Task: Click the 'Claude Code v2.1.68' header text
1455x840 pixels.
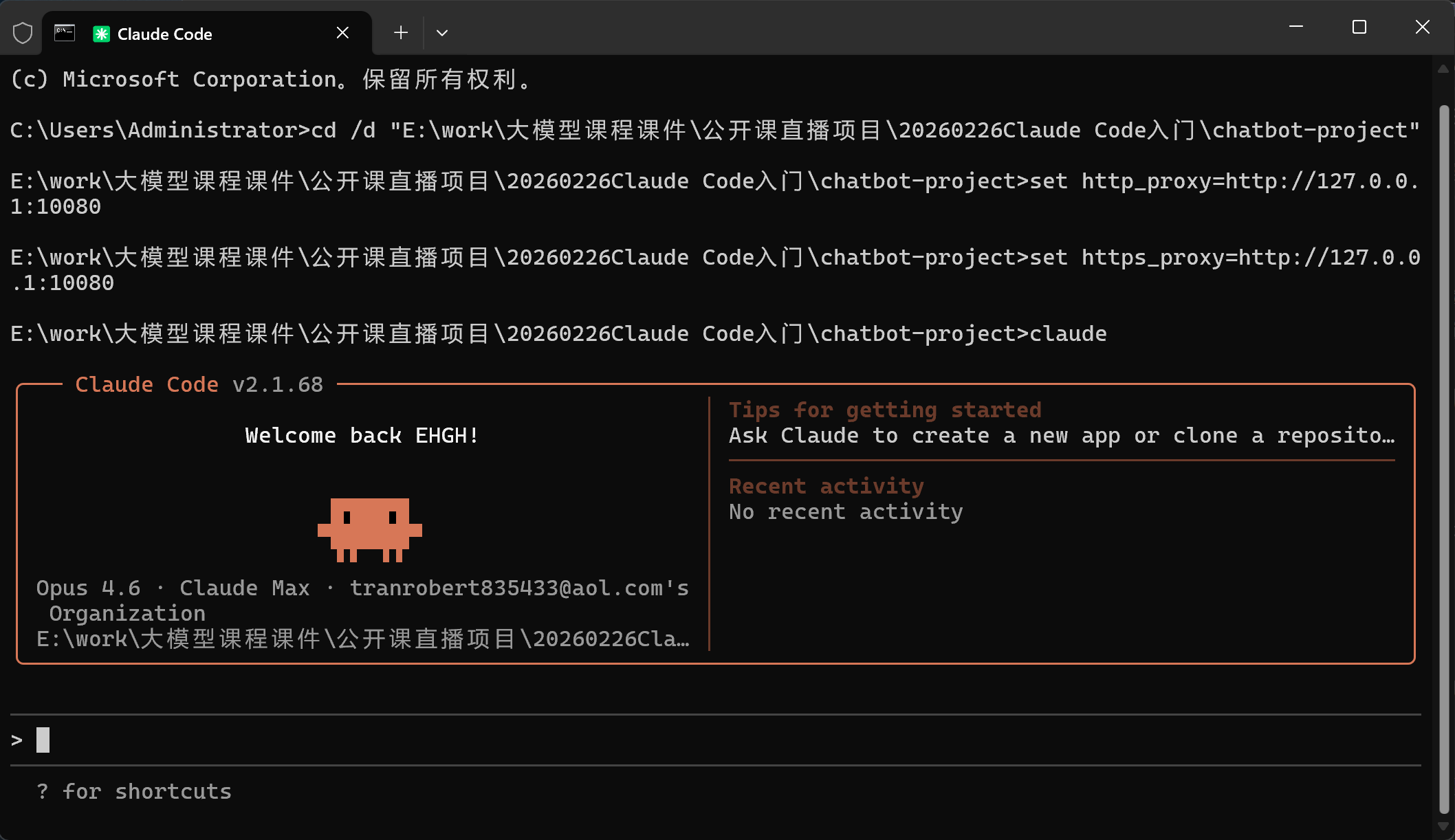Action: coord(199,384)
